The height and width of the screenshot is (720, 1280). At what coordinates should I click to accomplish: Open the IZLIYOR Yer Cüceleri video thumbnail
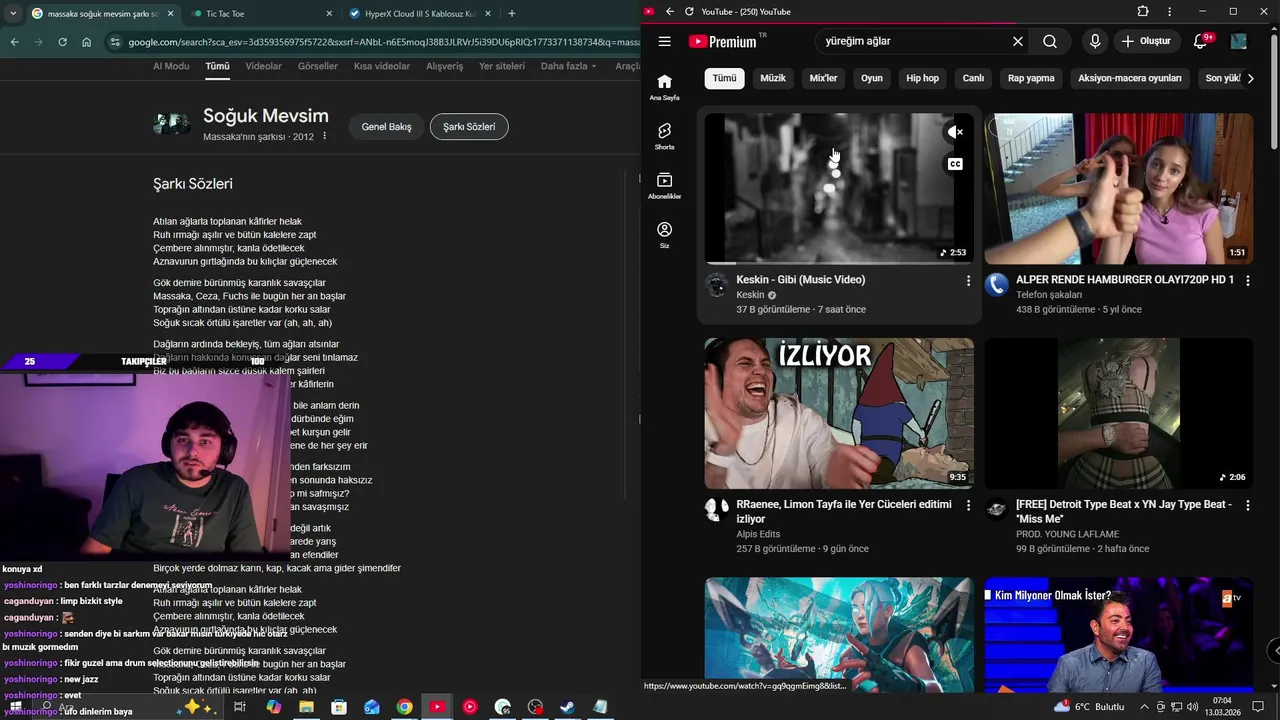pos(839,413)
